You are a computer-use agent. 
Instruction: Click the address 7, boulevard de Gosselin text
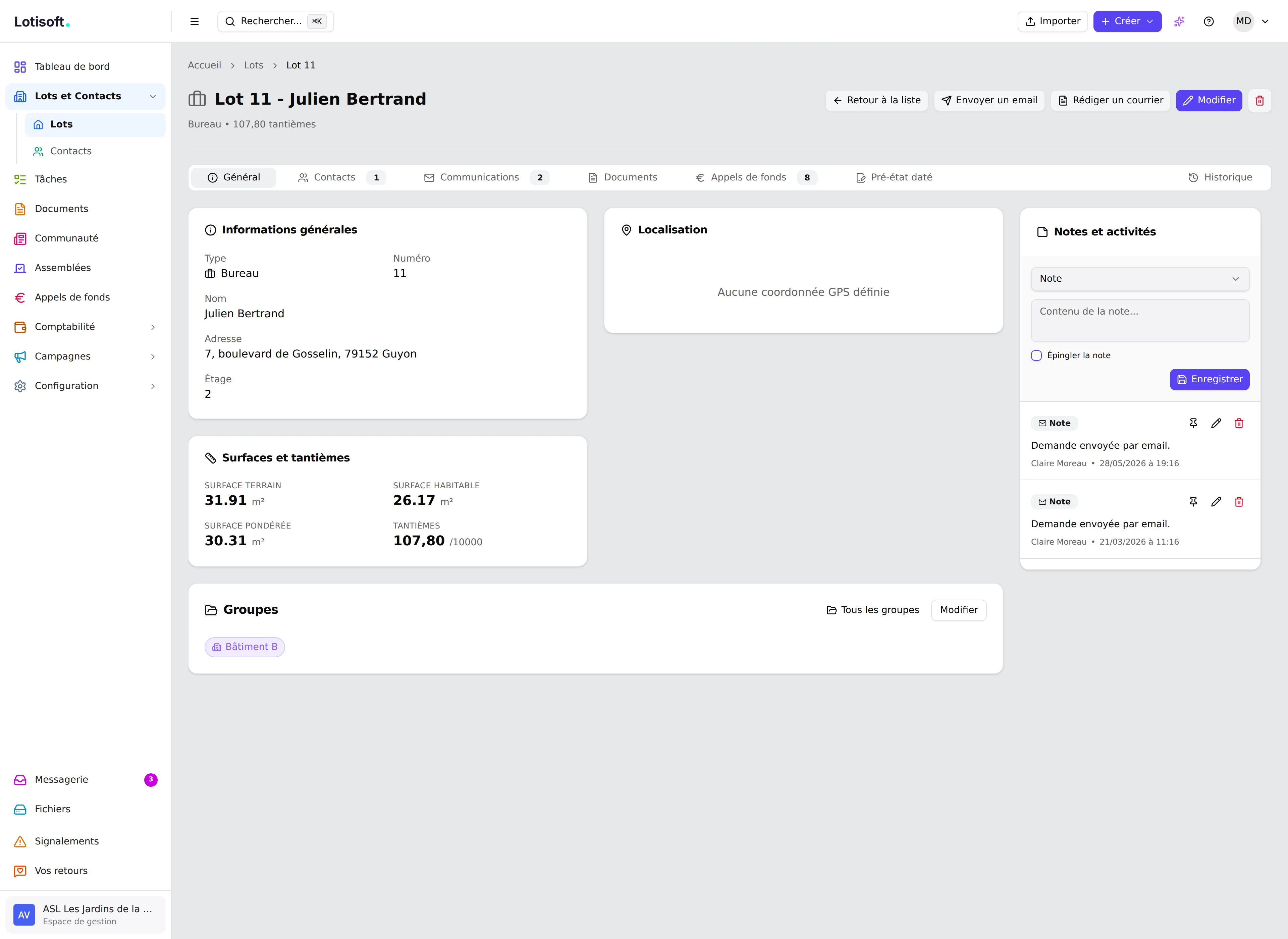coord(310,354)
